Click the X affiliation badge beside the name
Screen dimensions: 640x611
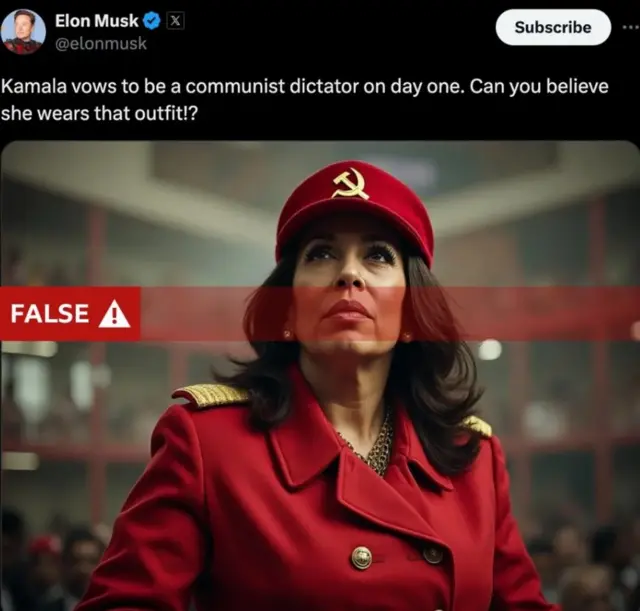point(176,21)
